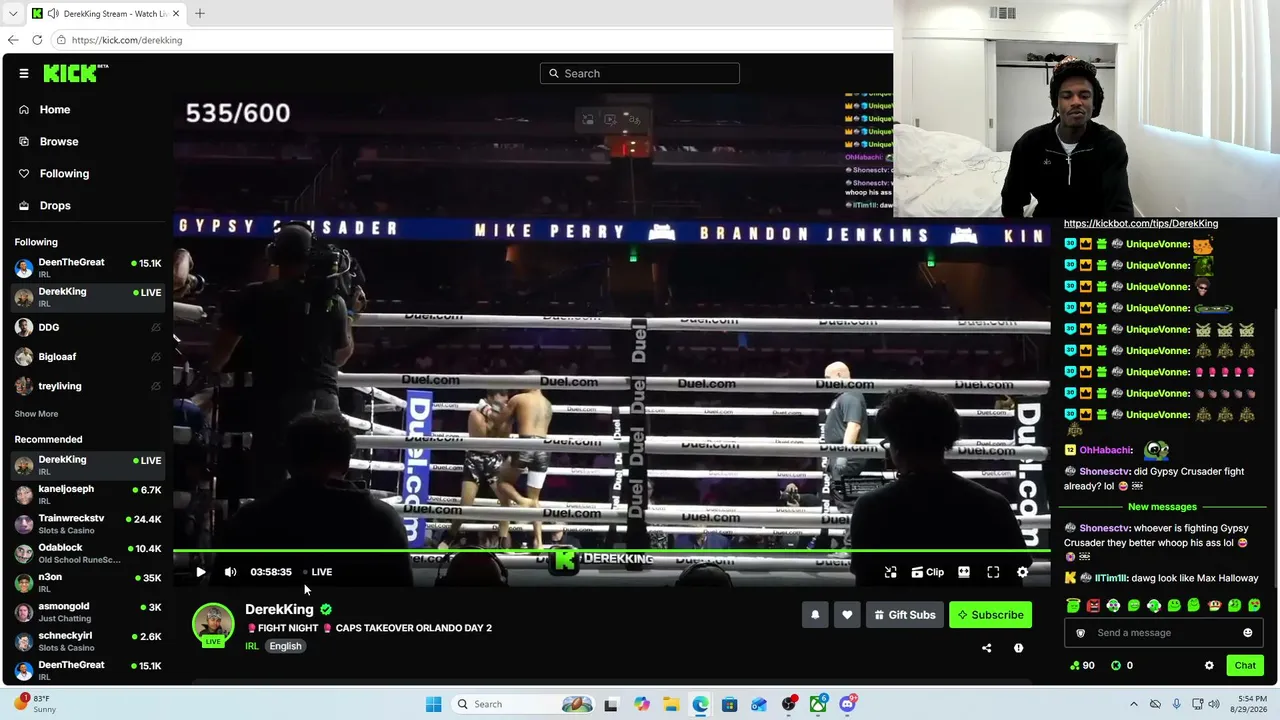
Task: Open the browser tab list dropdown
Action: point(12,14)
